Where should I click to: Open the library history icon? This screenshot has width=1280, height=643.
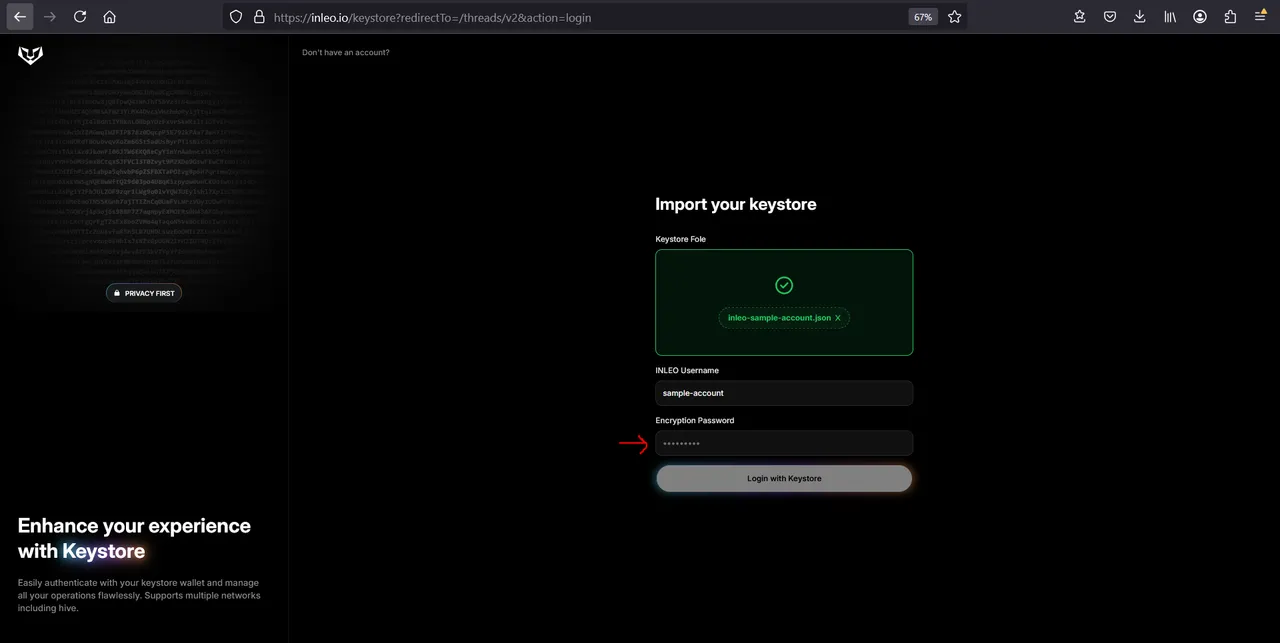pos(1170,17)
